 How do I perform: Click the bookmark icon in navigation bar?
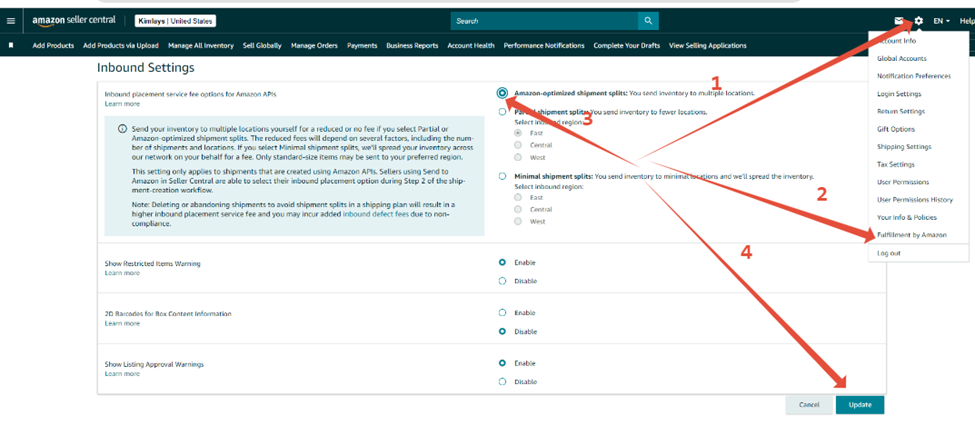click(11, 45)
